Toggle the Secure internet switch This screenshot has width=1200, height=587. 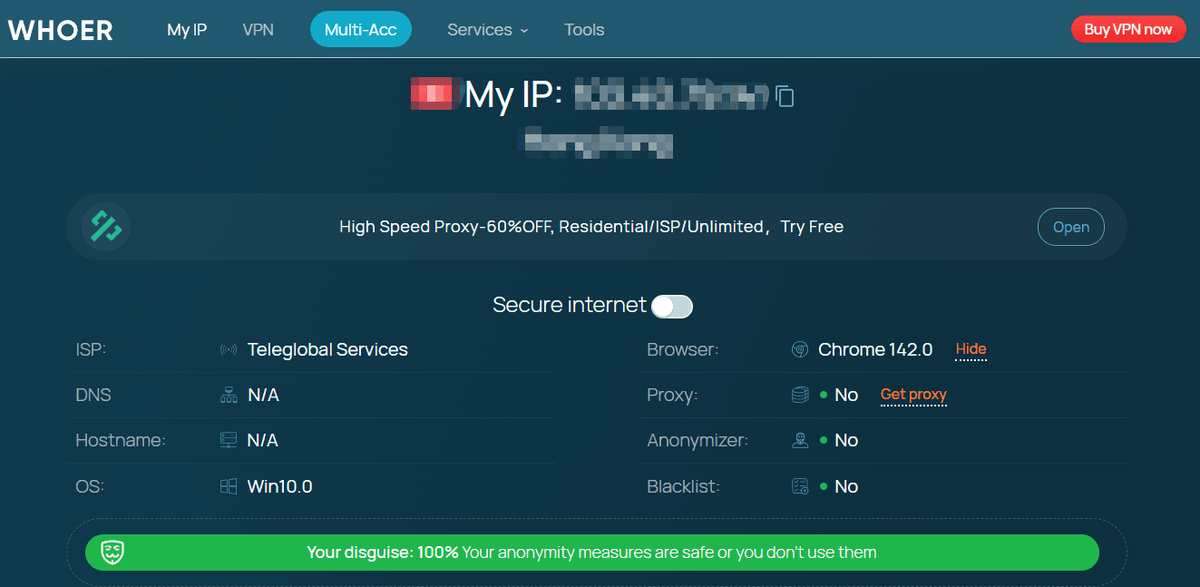point(672,306)
